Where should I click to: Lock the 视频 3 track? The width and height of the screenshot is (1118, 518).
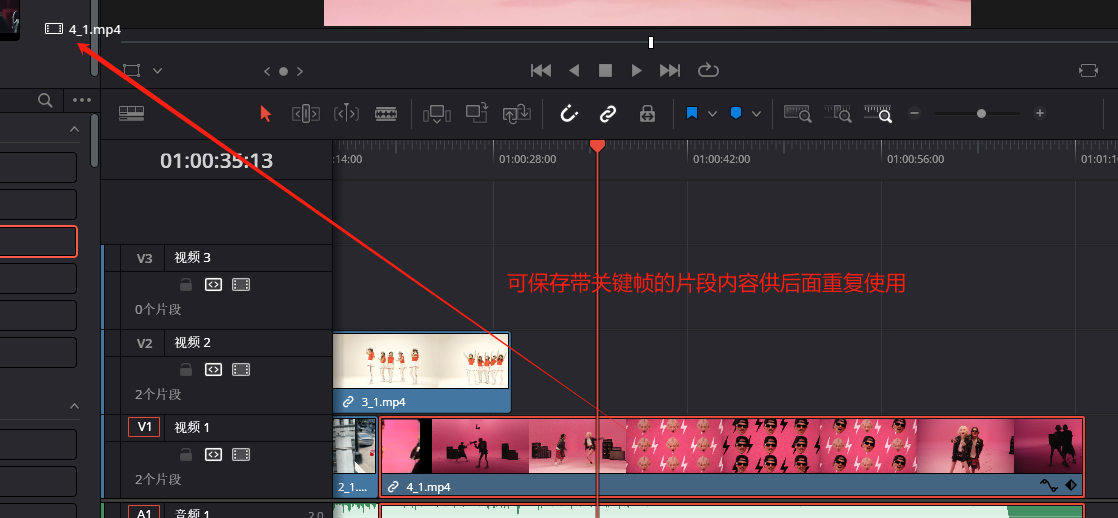tap(185, 285)
